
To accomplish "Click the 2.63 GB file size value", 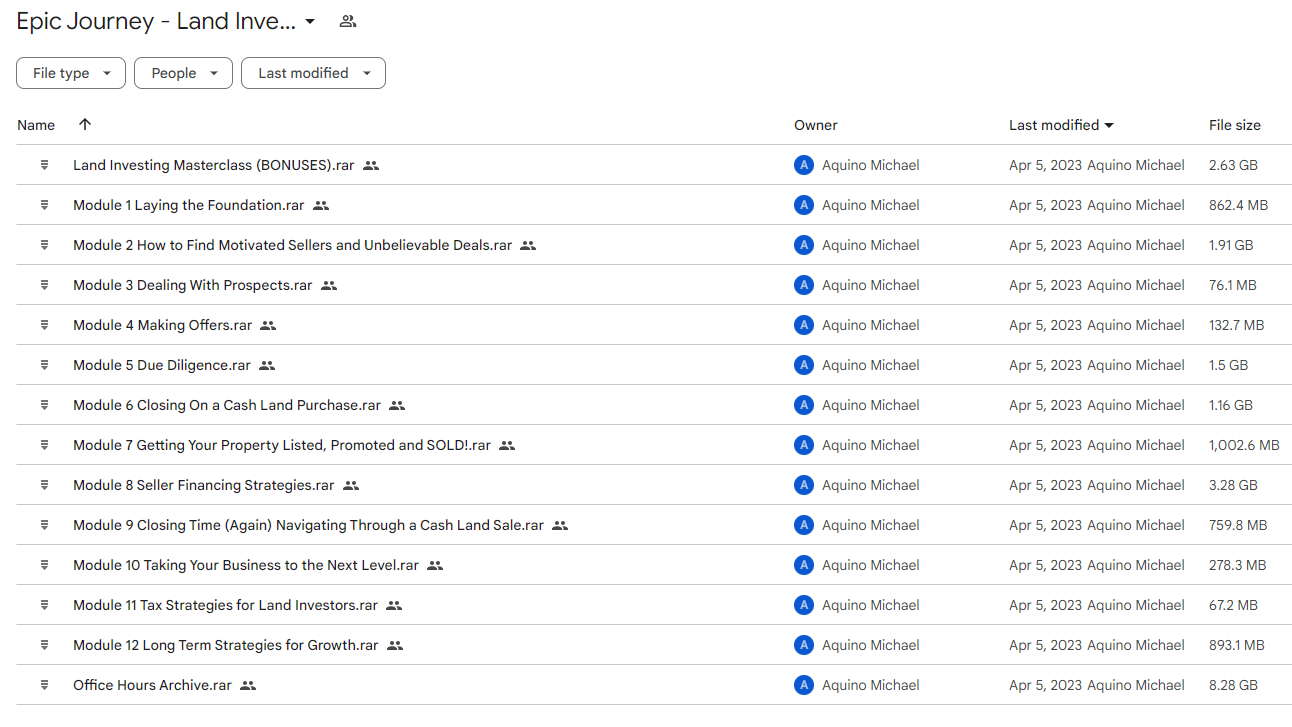I will point(1233,165).
